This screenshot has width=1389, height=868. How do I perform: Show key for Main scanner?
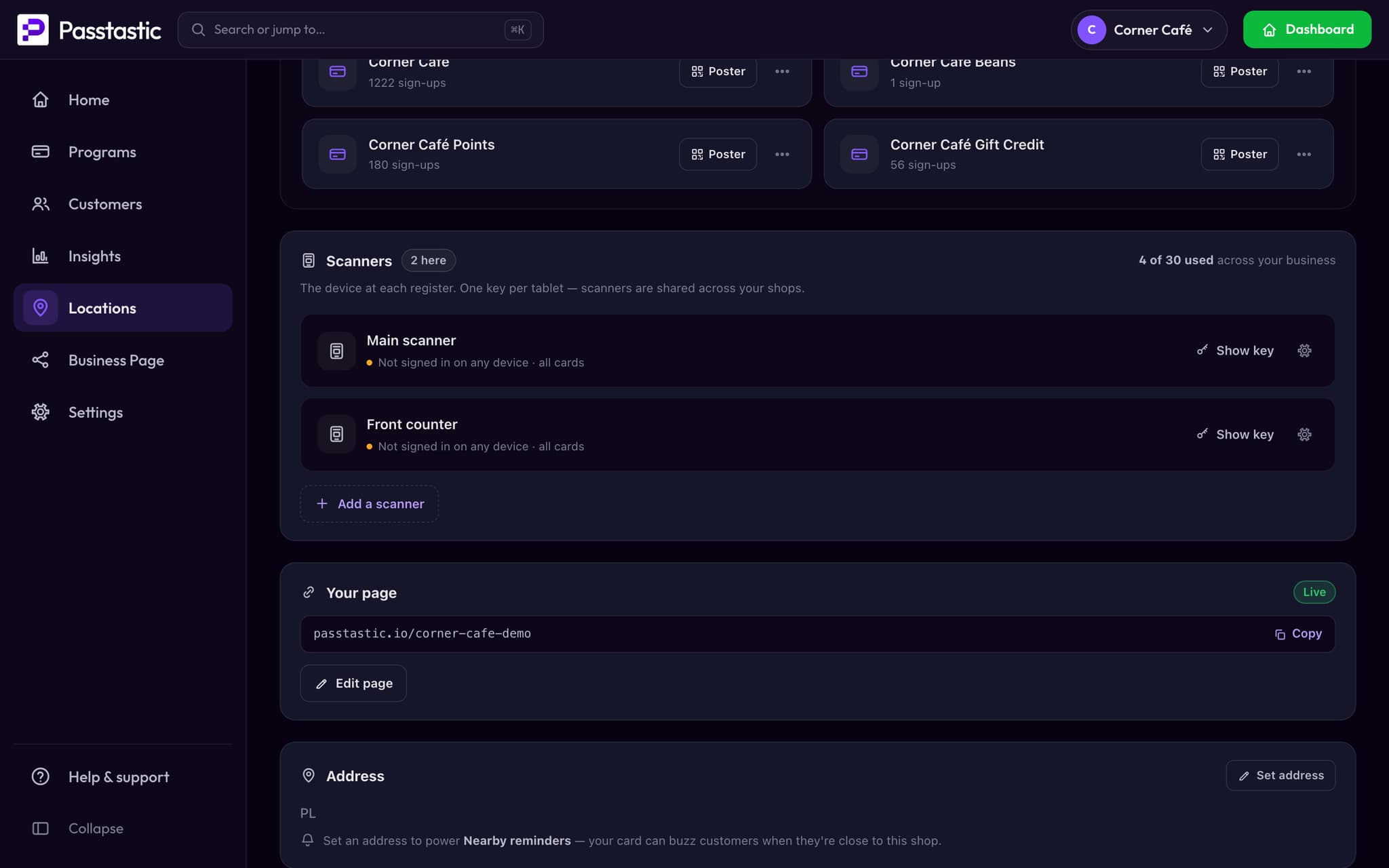tap(1235, 351)
